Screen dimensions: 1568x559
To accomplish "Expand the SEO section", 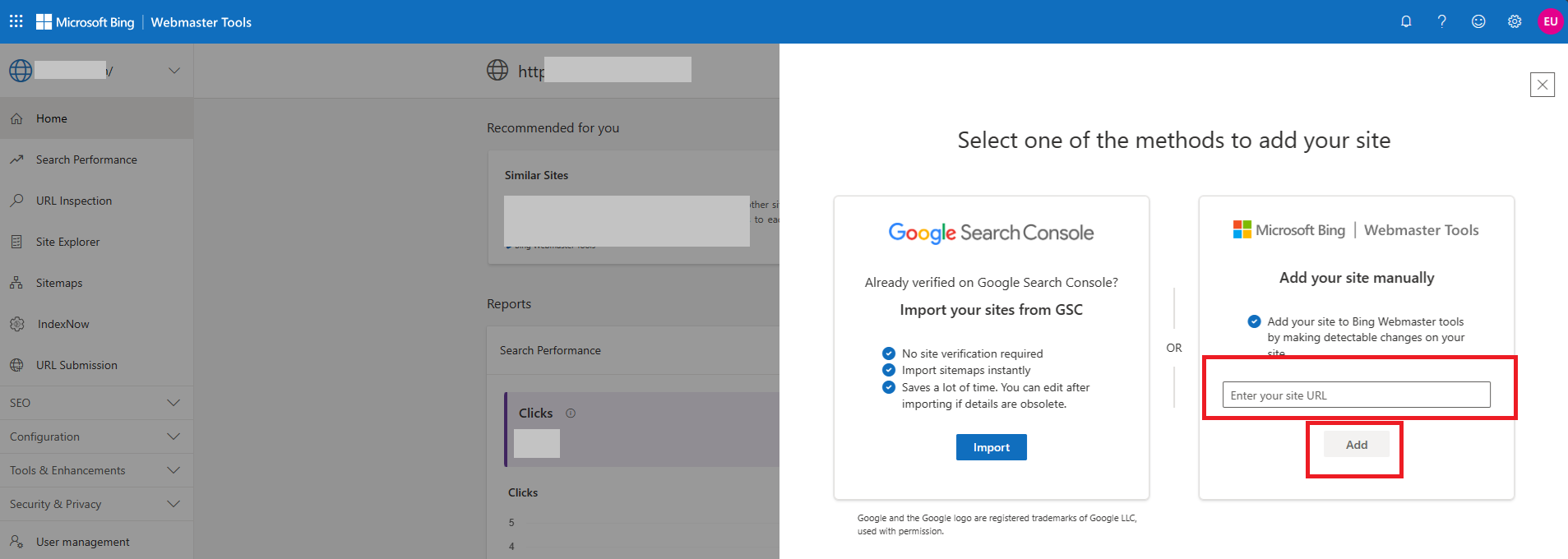I will [x=97, y=403].
